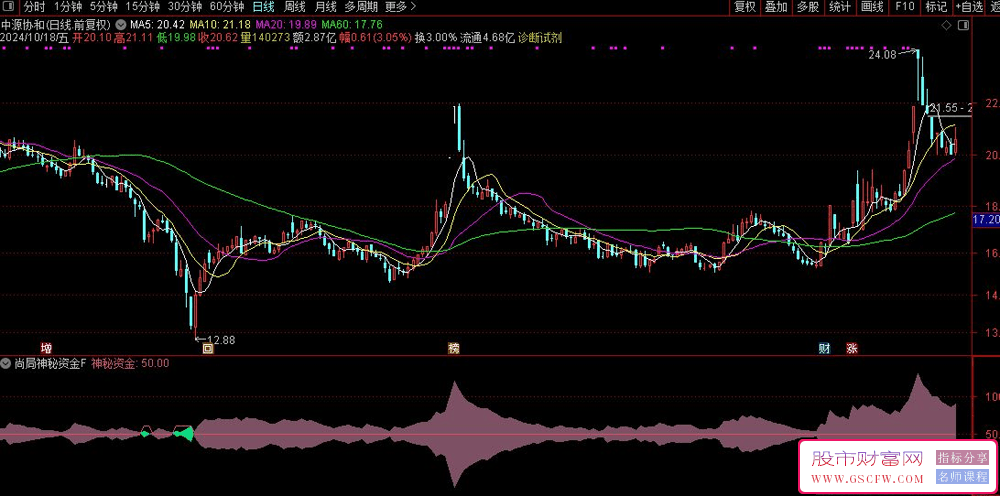Click the 开20.10 open price text
The height and width of the screenshot is (496, 1000).
pos(92,38)
